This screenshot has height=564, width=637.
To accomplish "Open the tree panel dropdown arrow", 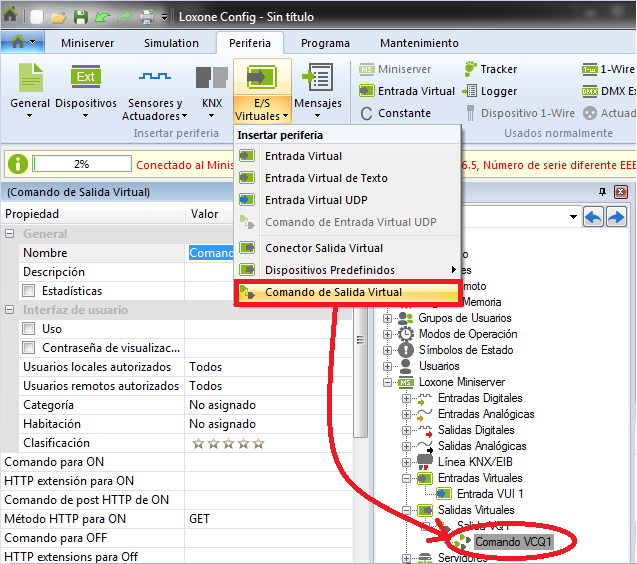I will click(573, 217).
